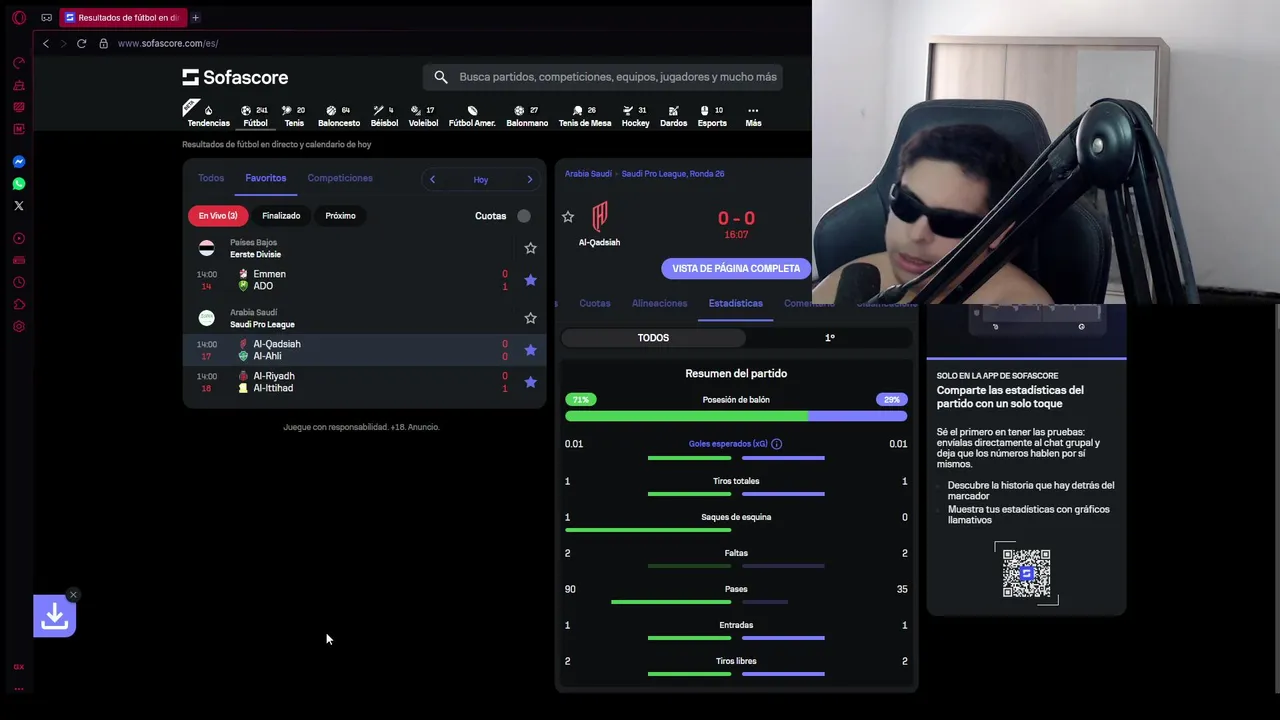The width and height of the screenshot is (1280, 720).
Task: Open Messenger in Opera sidebar
Action: [18, 161]
